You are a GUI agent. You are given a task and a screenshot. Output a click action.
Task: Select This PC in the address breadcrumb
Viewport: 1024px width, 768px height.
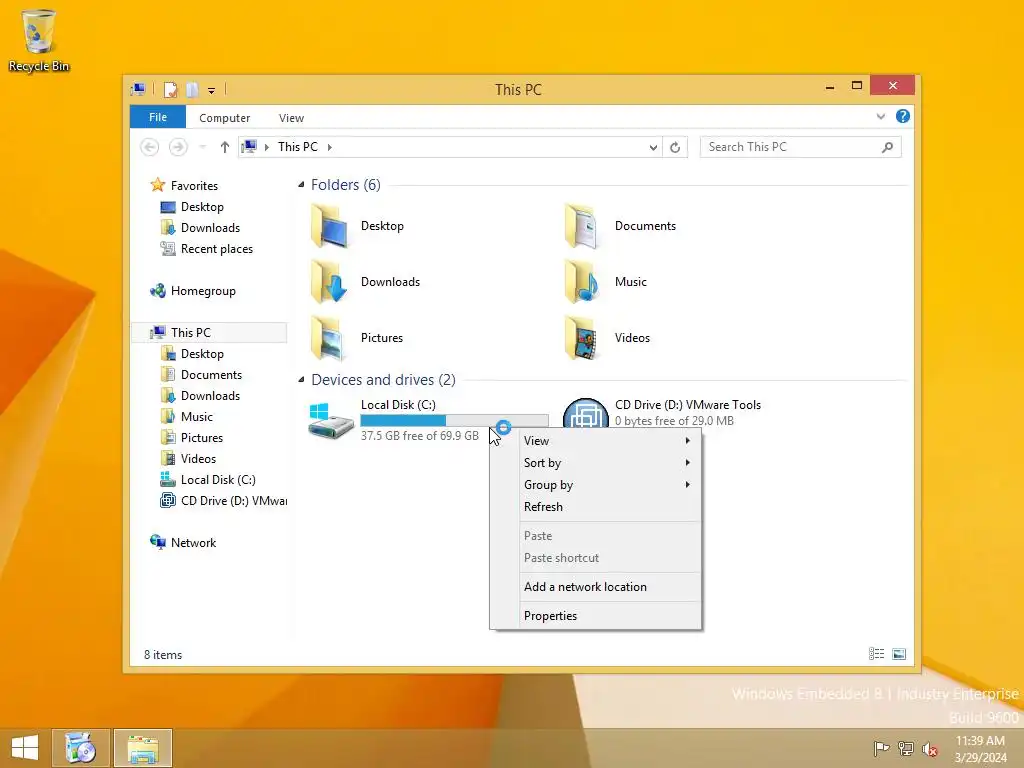point(298,147)
